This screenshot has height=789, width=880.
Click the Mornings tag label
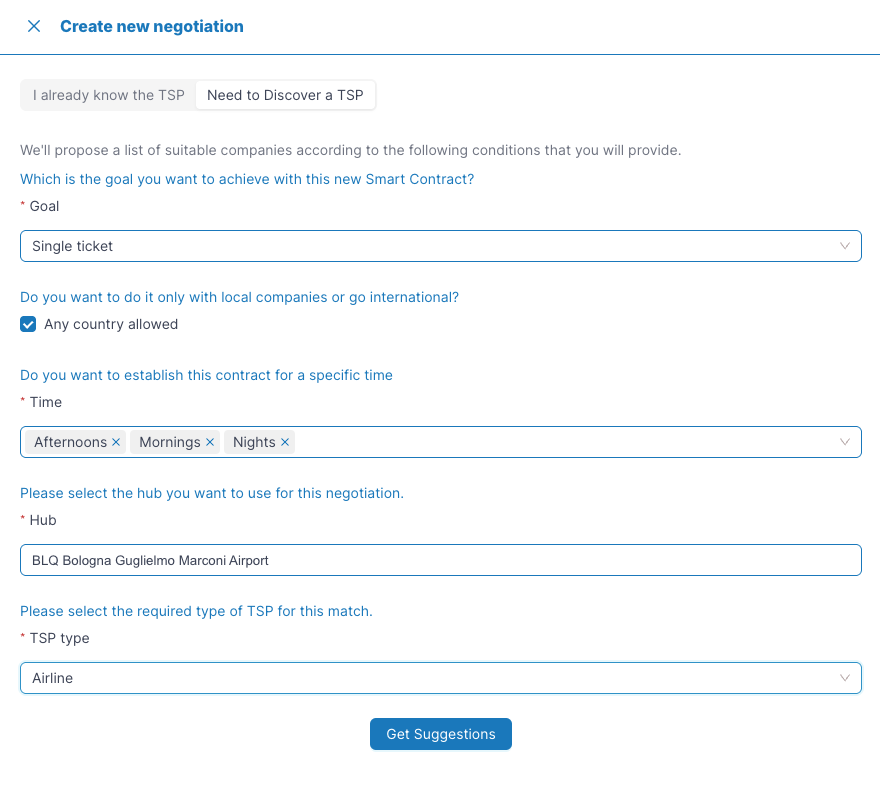[x=170, y=442]
